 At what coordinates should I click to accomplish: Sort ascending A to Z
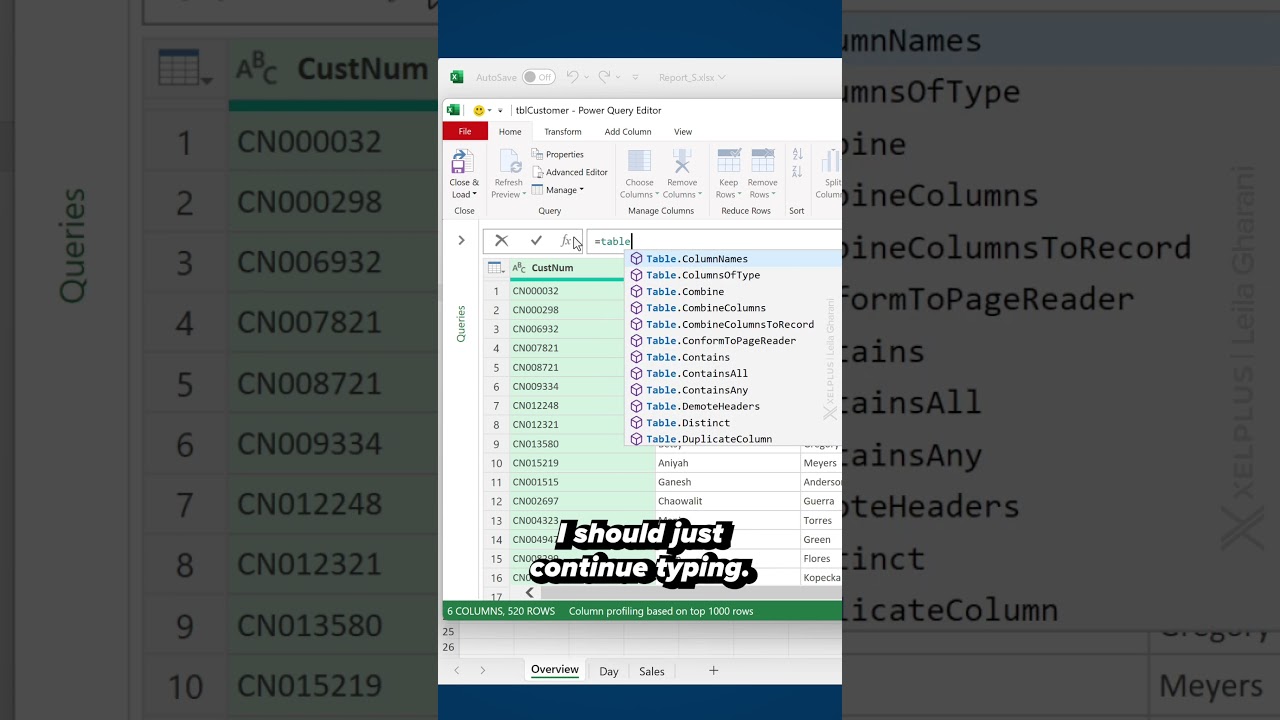point(797,154)
